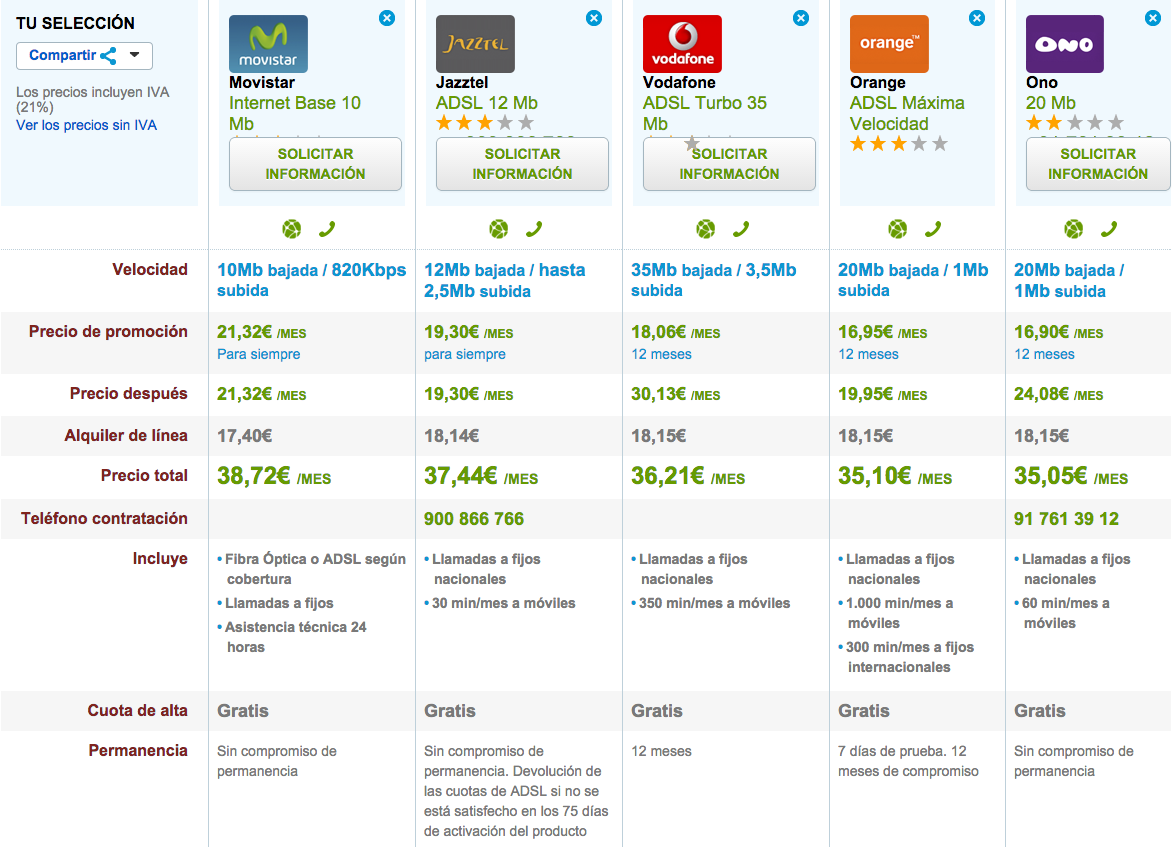Remove Vodafone from the comparison
1175x847 pixels.
click(x=800, y=18)
